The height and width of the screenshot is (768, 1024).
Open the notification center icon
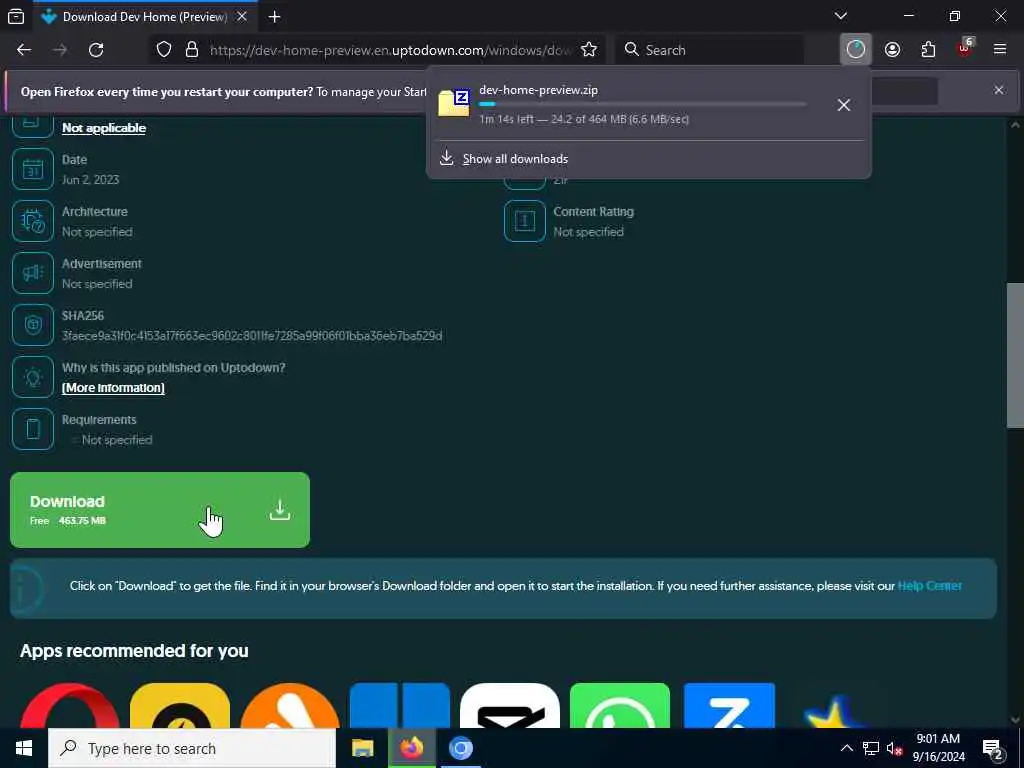[x=993, y=750]
